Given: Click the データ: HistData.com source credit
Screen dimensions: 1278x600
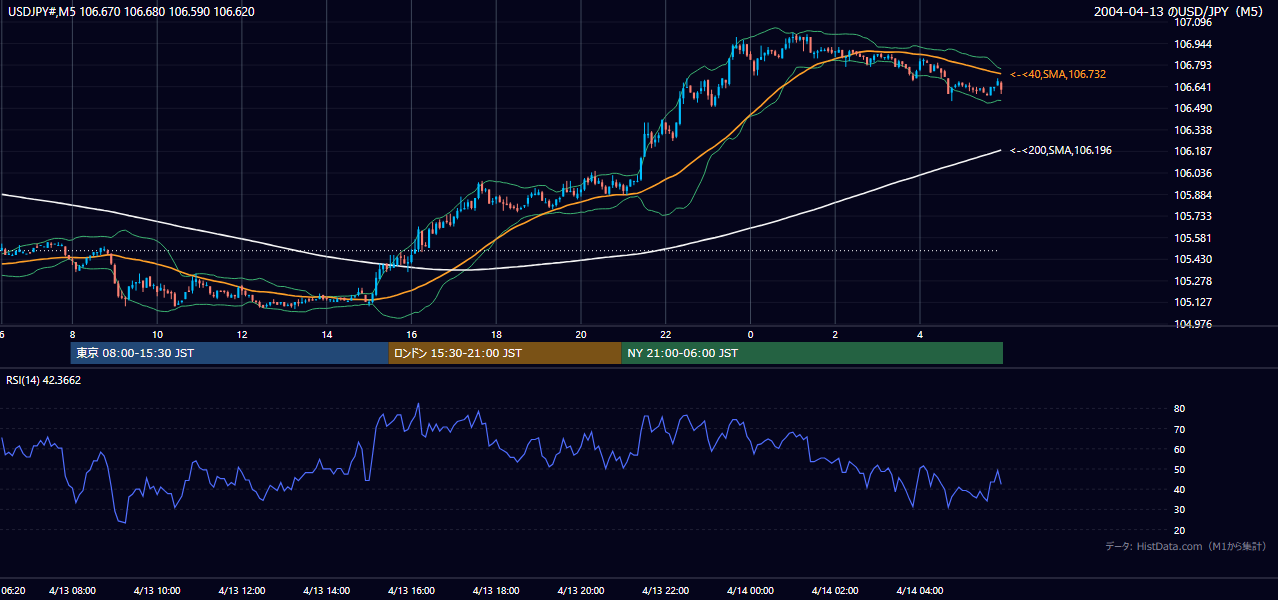Looking at the screenshot, I should (x=1186, y=546).
